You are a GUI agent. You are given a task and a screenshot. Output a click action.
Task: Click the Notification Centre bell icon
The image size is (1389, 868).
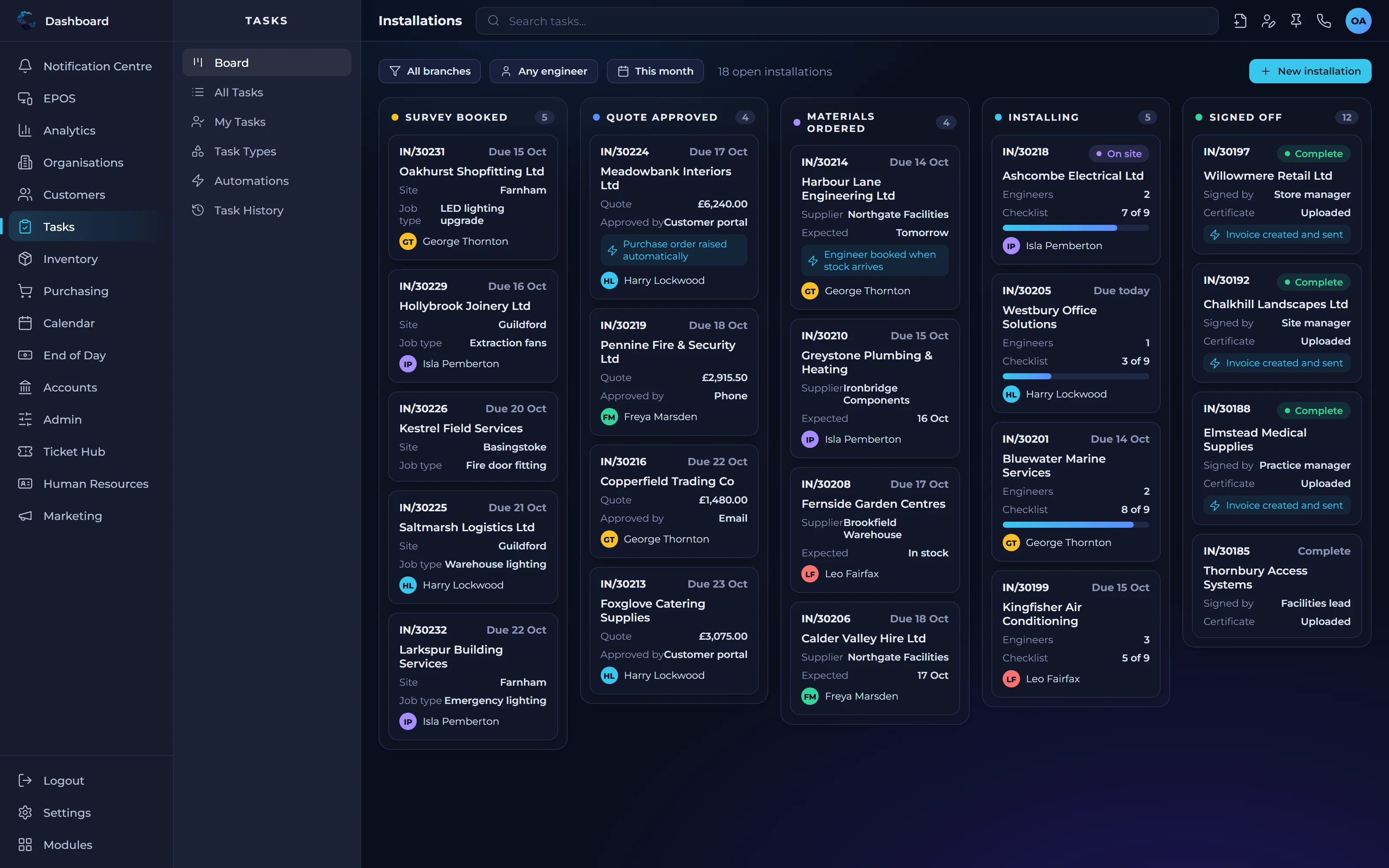25,66
